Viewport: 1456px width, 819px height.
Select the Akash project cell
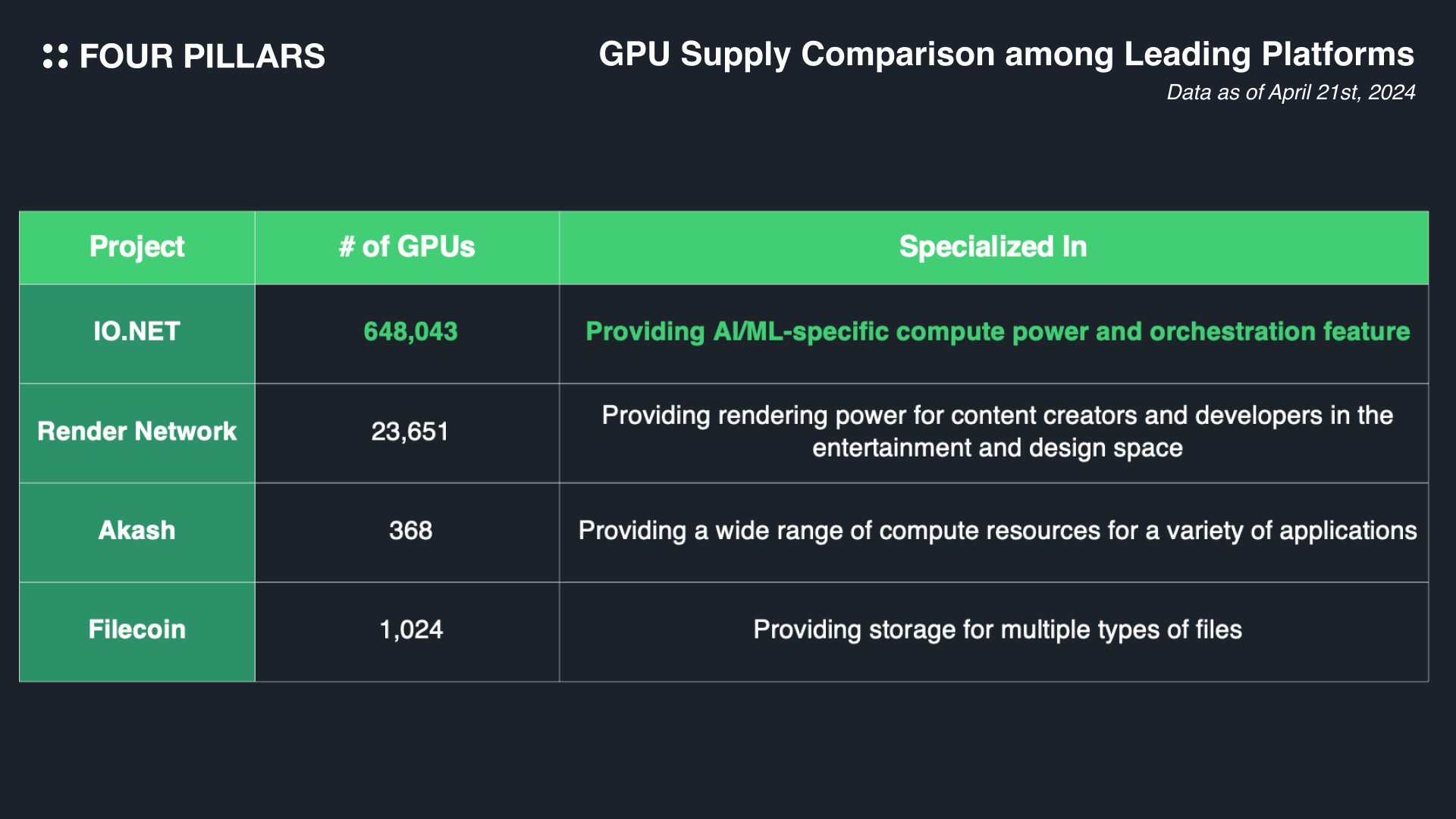click(x=137, y=531)
